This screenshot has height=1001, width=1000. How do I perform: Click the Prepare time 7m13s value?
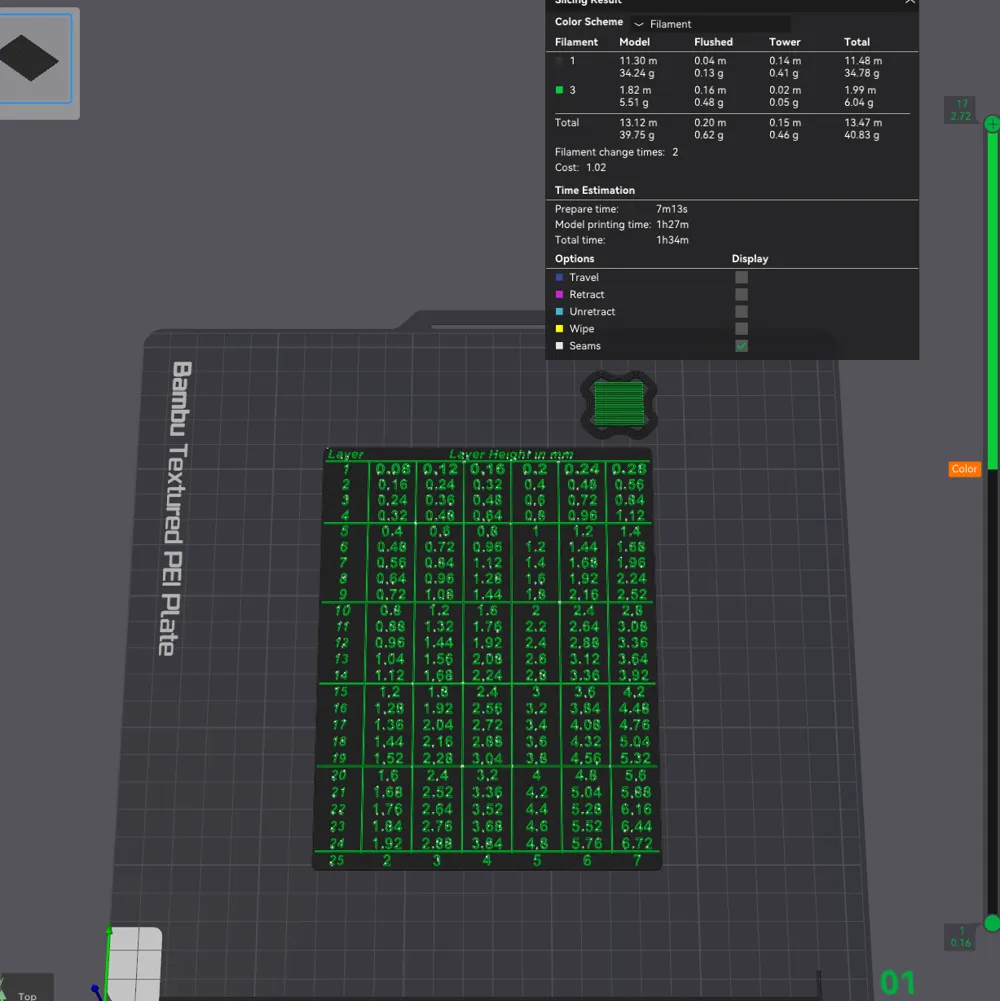point(672,209)
